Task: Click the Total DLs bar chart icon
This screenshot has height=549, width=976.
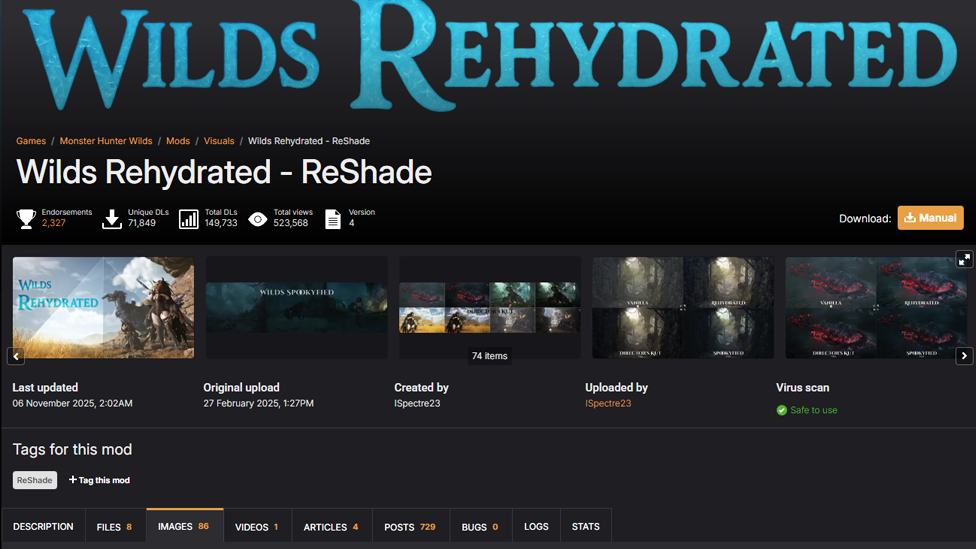Action: pos(189,218)
